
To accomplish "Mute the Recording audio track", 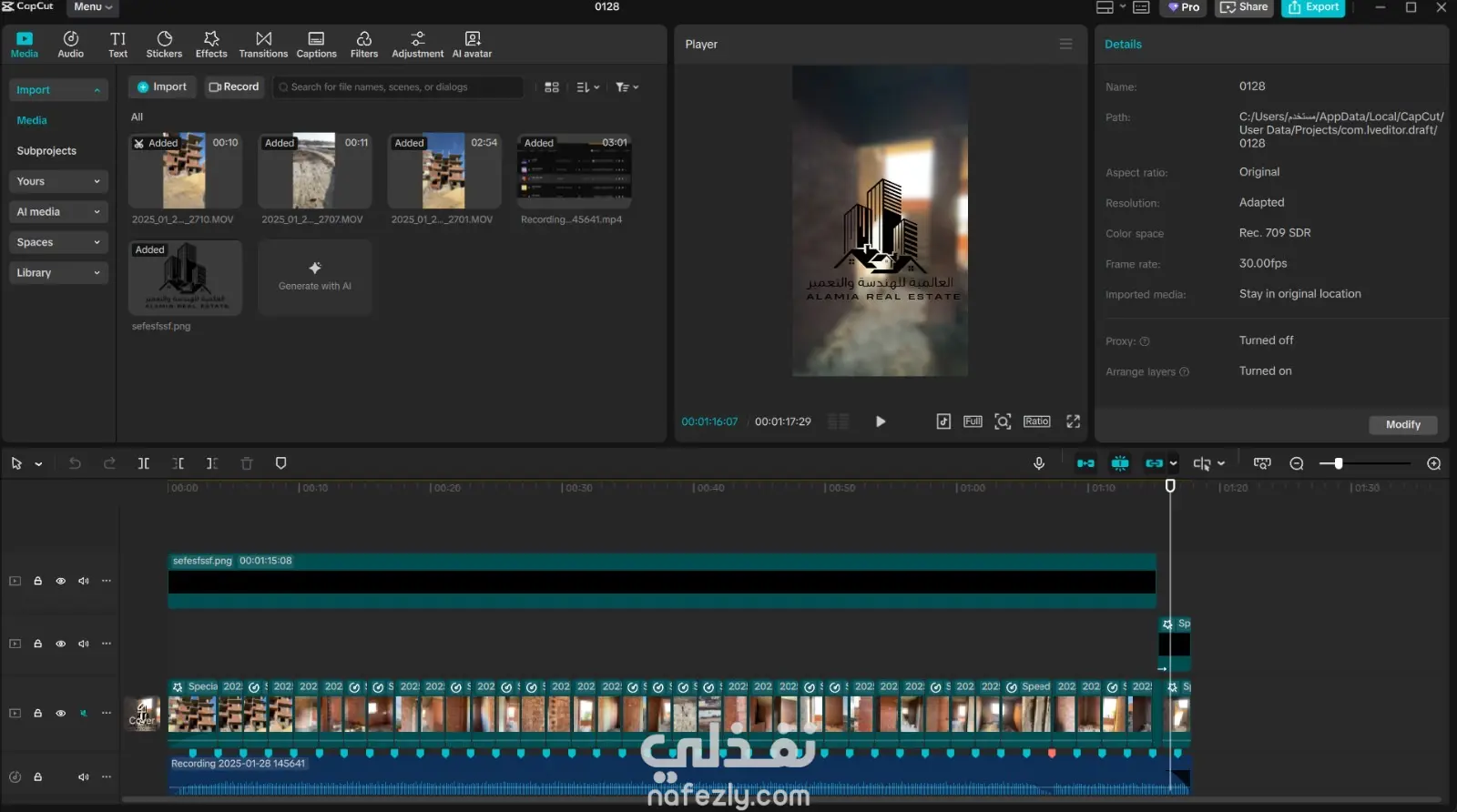I will tap(83, 777).
